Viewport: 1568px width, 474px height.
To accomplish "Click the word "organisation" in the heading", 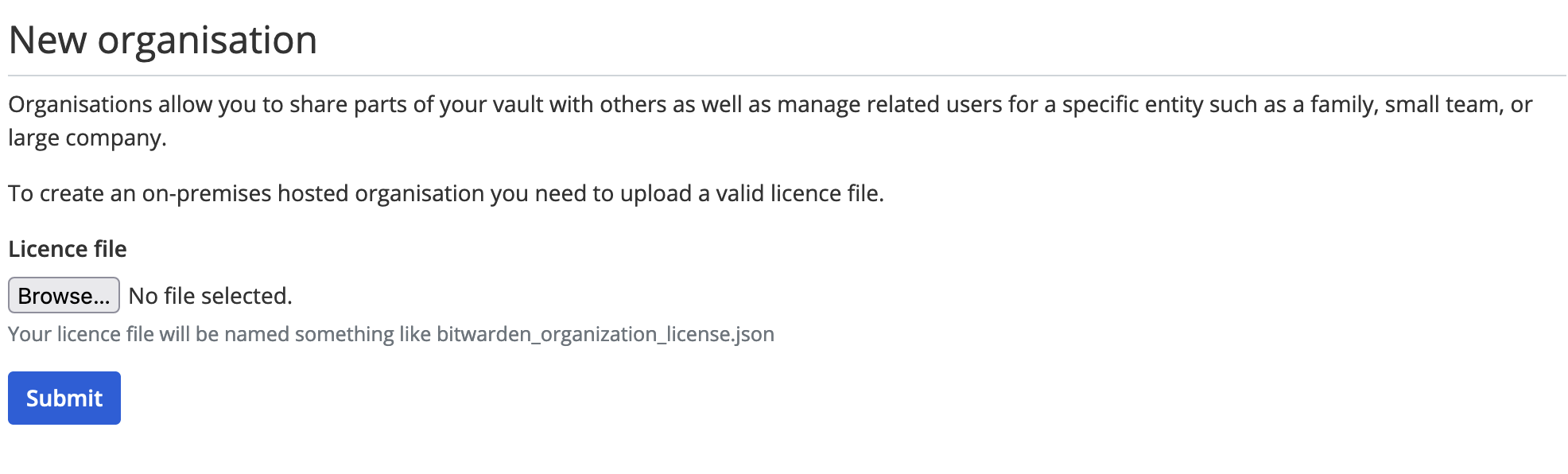I will [x=208, y=40].
